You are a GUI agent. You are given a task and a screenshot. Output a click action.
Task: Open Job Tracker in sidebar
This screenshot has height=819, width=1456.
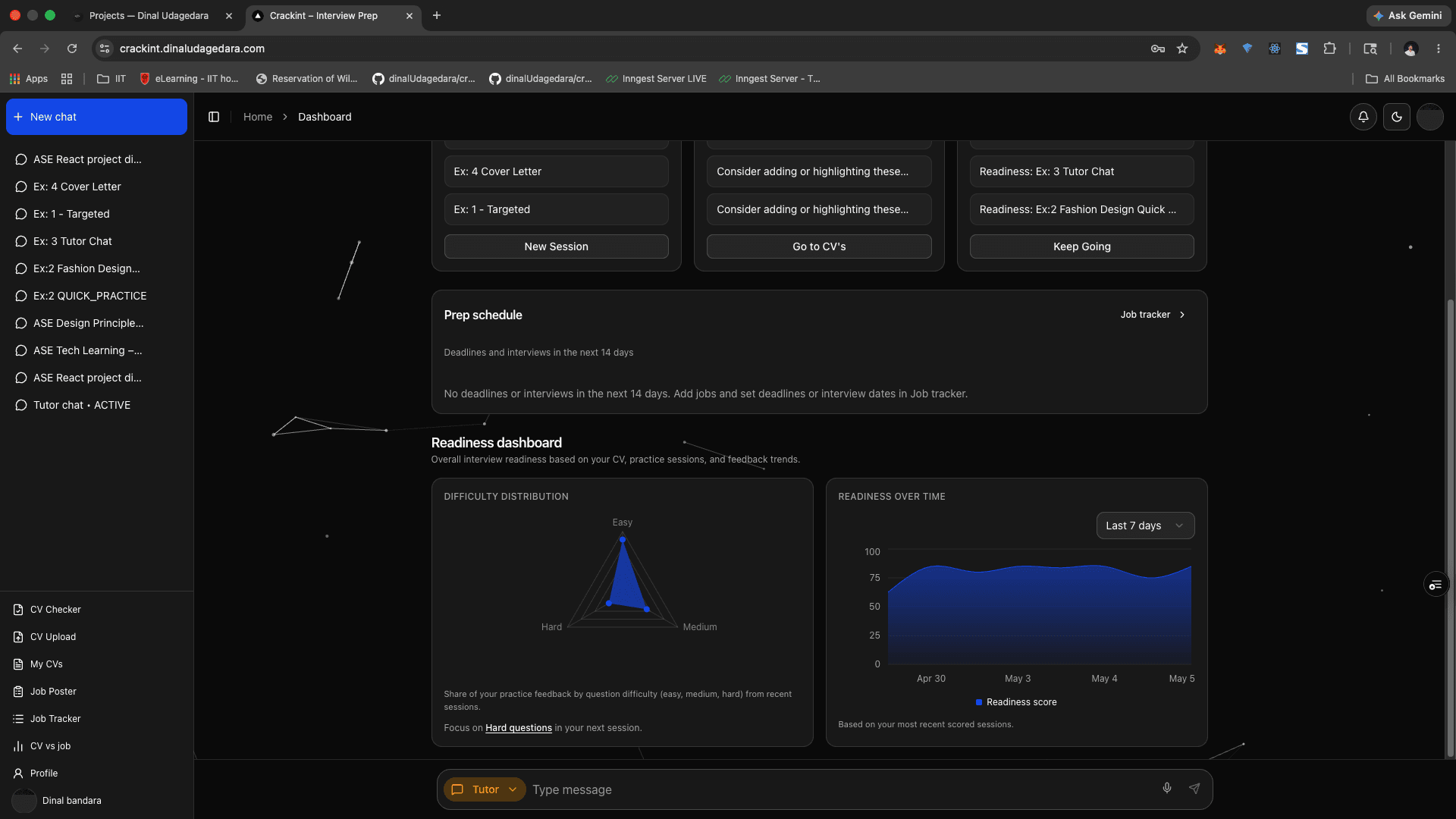[x=96, y=719]
